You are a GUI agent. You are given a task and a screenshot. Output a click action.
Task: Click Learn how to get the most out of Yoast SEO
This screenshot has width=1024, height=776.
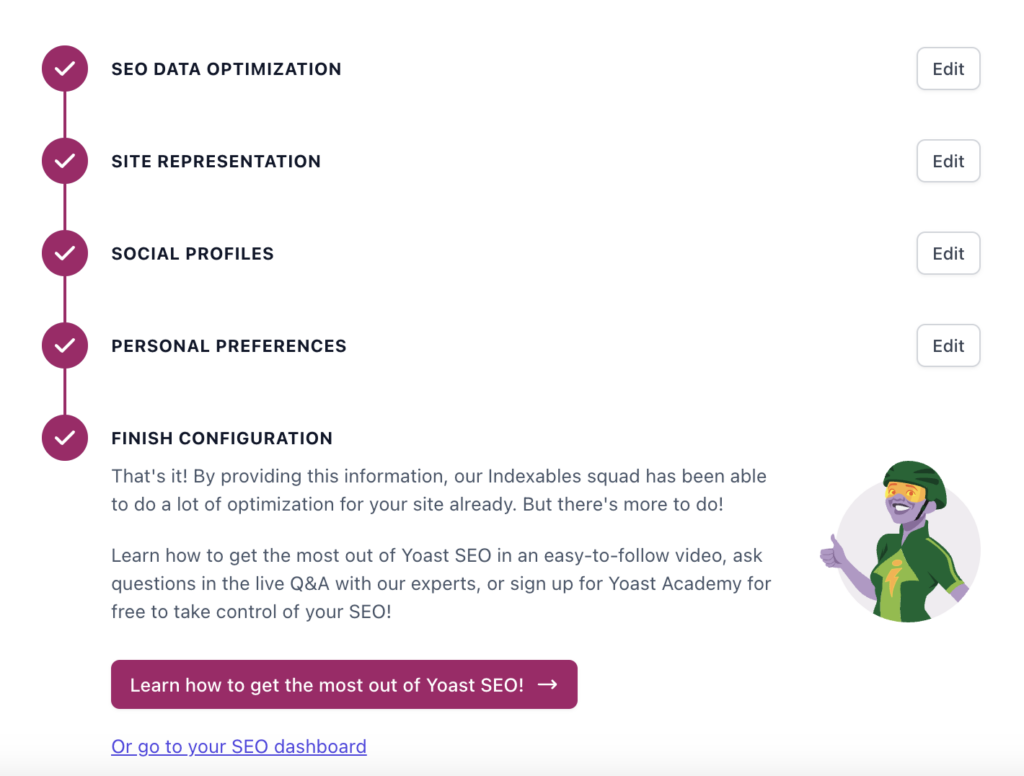344,685
